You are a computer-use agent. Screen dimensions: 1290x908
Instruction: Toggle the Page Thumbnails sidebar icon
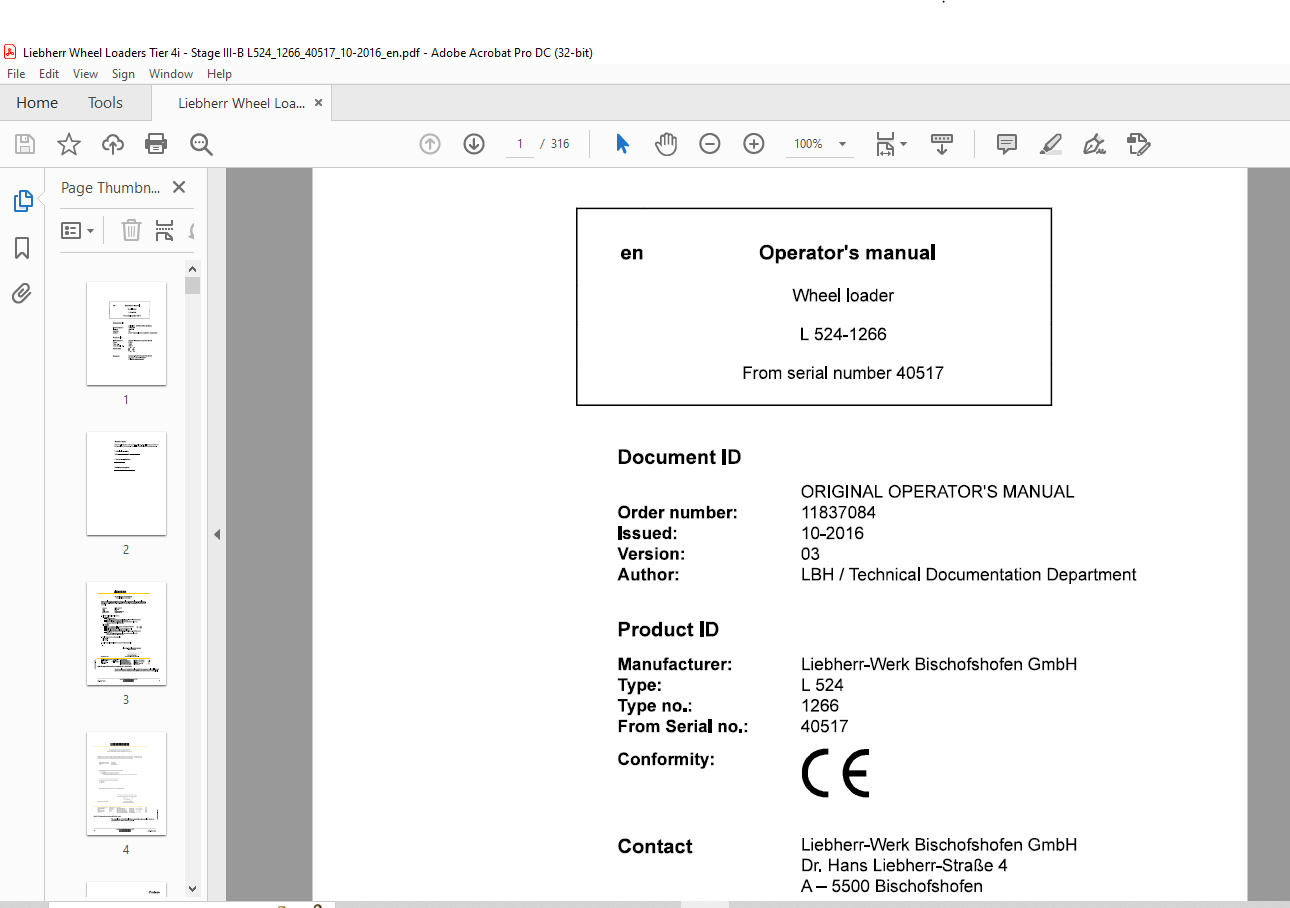[22, 202]
